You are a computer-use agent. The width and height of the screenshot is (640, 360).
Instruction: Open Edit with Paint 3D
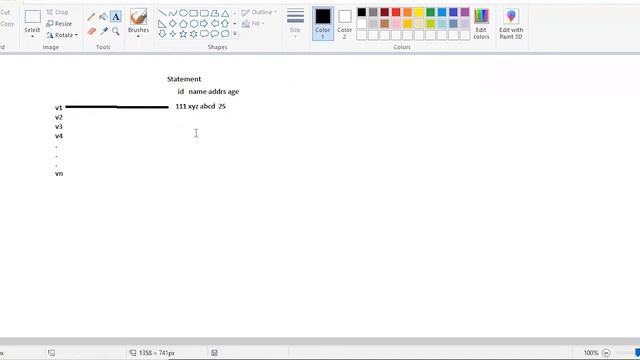[511, 24]
